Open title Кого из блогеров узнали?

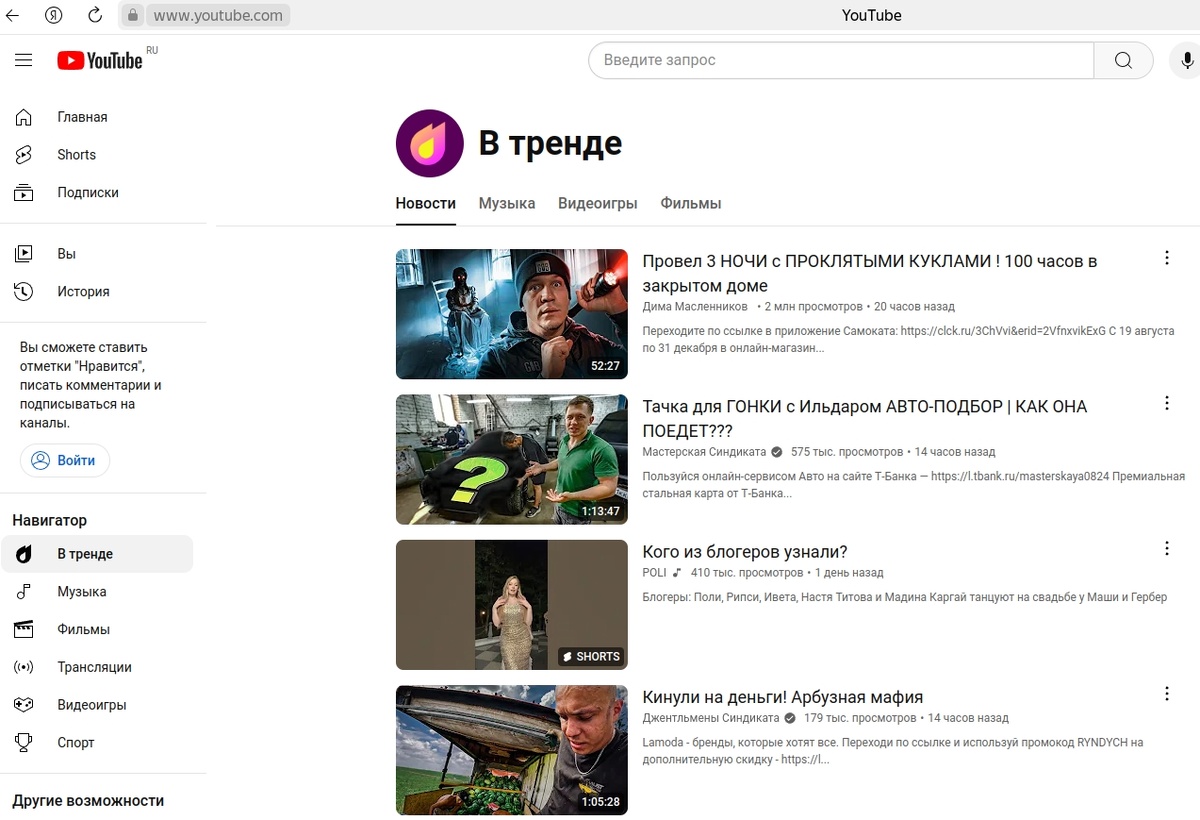(745, 552)
